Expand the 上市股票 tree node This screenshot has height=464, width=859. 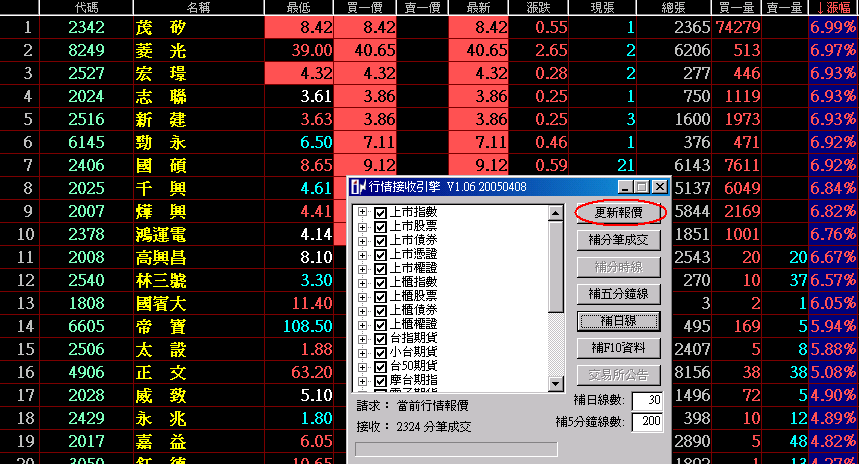pyautogui.click(x=362, y=226)
